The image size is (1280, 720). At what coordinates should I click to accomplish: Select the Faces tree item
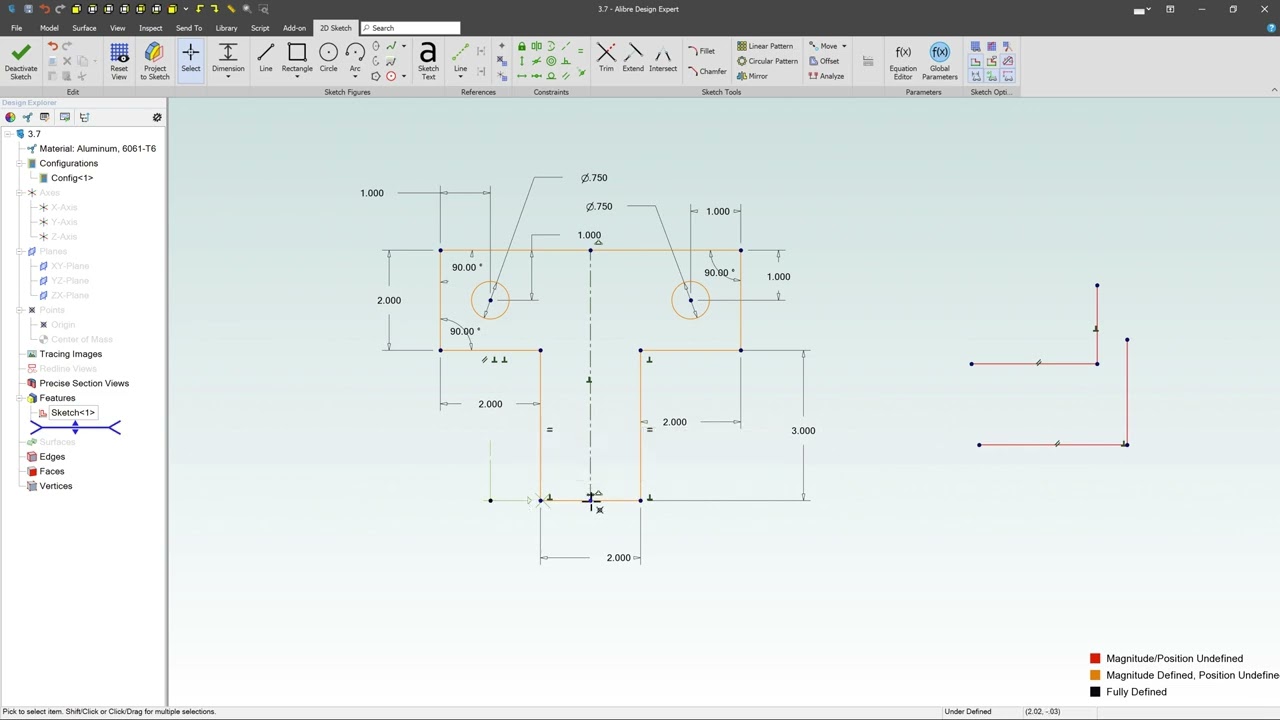pyautogui.click(x=51, y=472)
